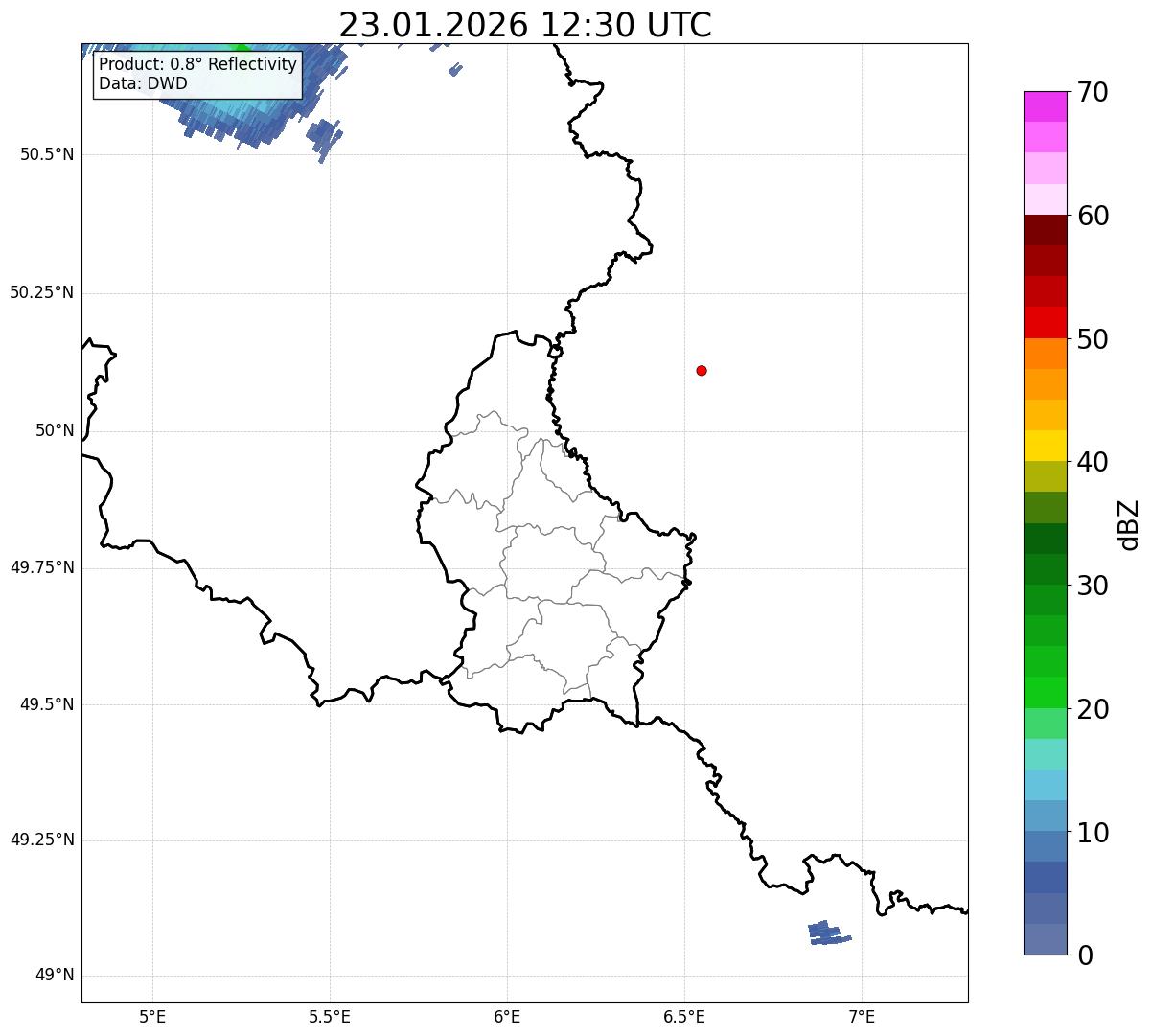Image resolution: width=1152 pixels, height=1036 pixels.
Task: Click the 49.5°N latitude tick label
Action: click(x=47, y=704)
